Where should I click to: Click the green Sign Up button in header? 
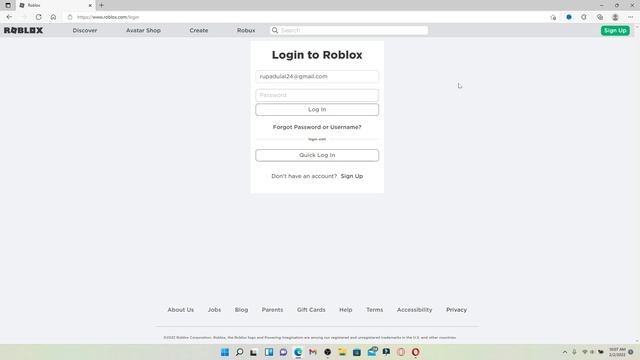pos(615,31)
